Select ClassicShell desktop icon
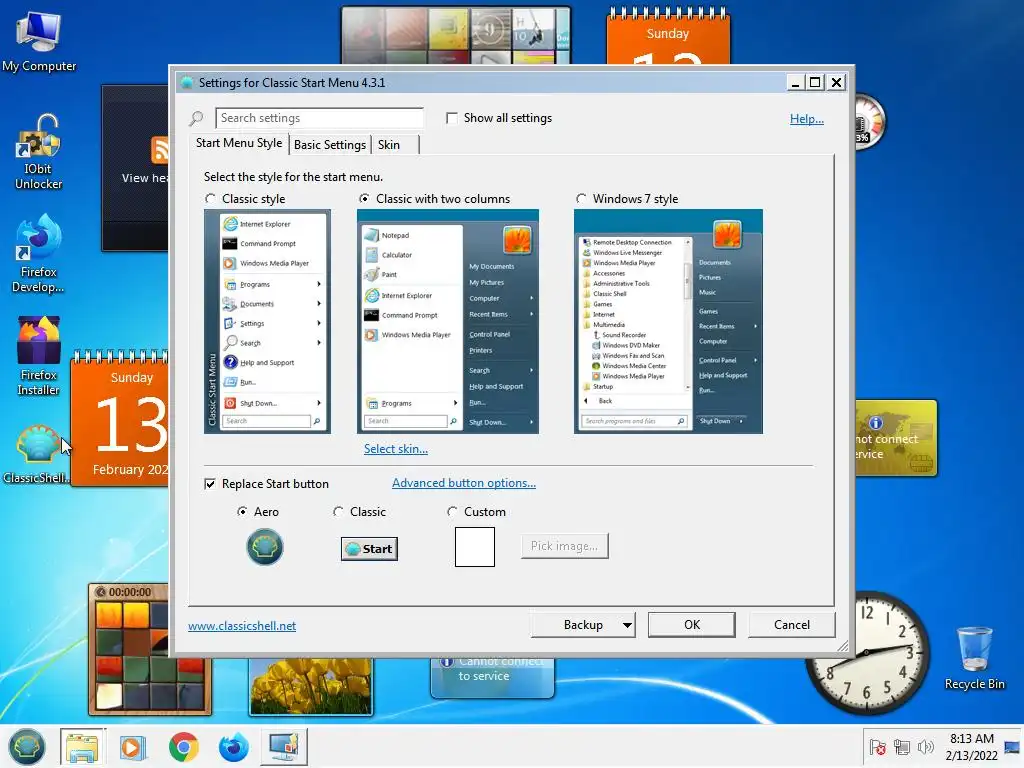Viewport: 1024px width, 768px height. pyautogui.click(x=37, y=454)
